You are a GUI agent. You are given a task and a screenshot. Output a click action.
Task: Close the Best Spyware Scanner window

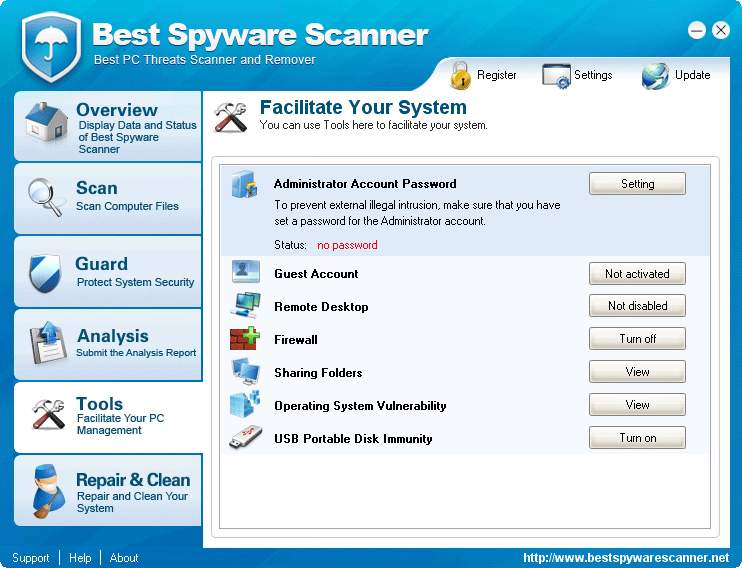(x=721, y=31)
